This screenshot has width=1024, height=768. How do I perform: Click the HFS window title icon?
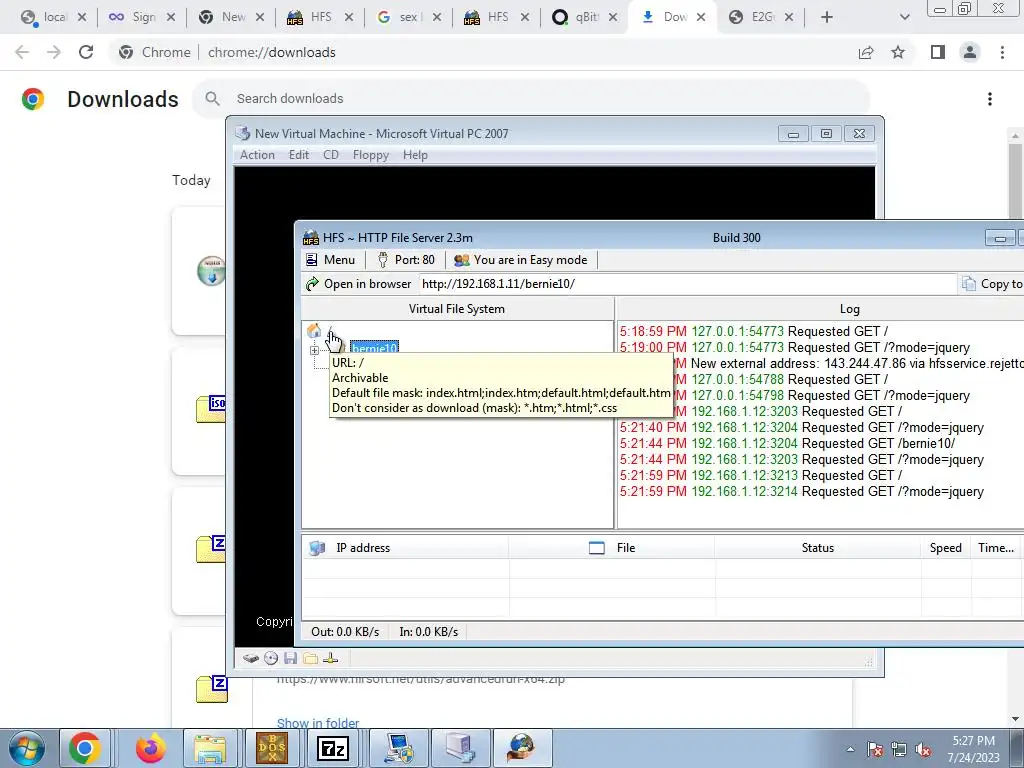311,238
